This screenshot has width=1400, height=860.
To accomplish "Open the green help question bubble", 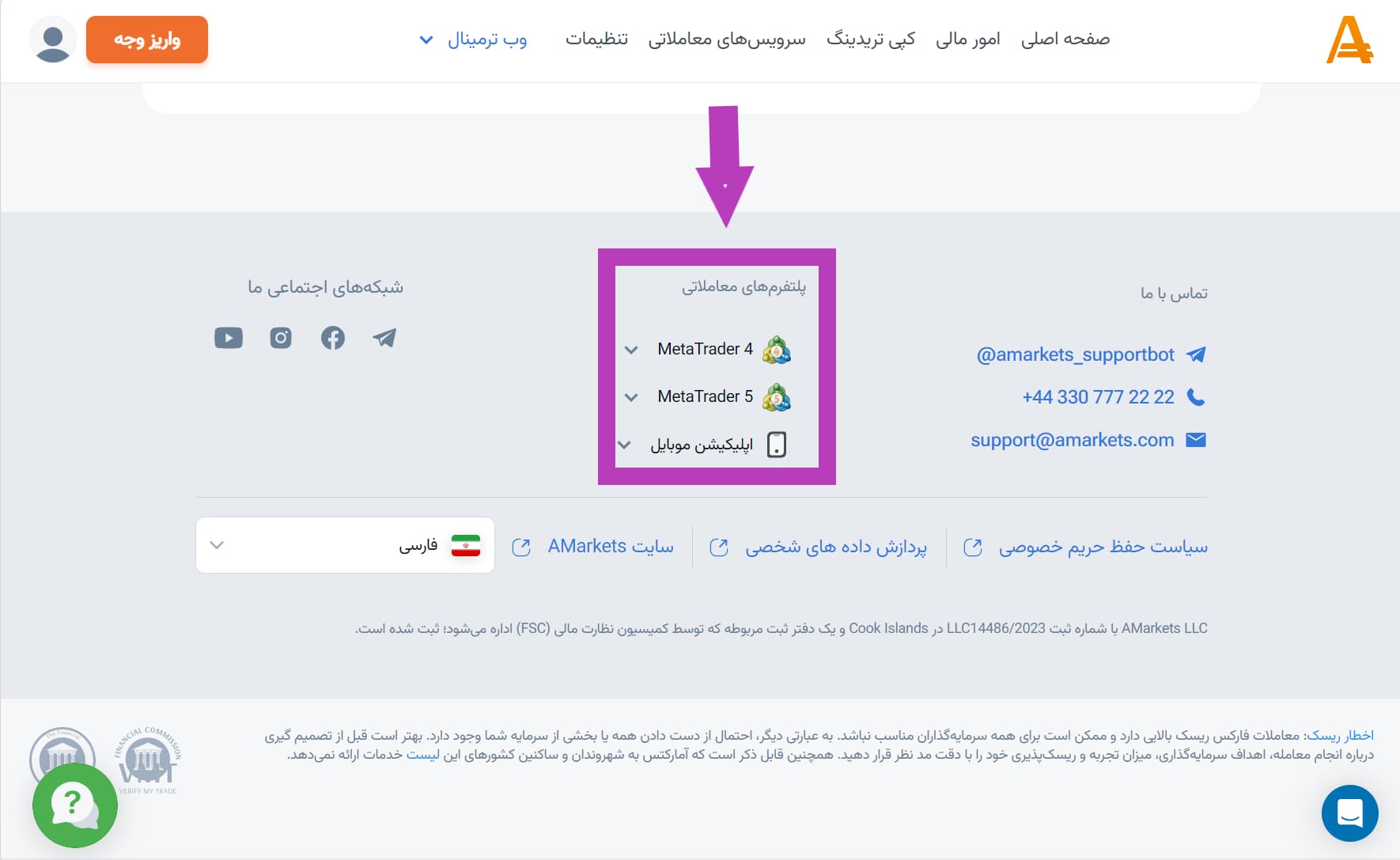I will point(75,805).
